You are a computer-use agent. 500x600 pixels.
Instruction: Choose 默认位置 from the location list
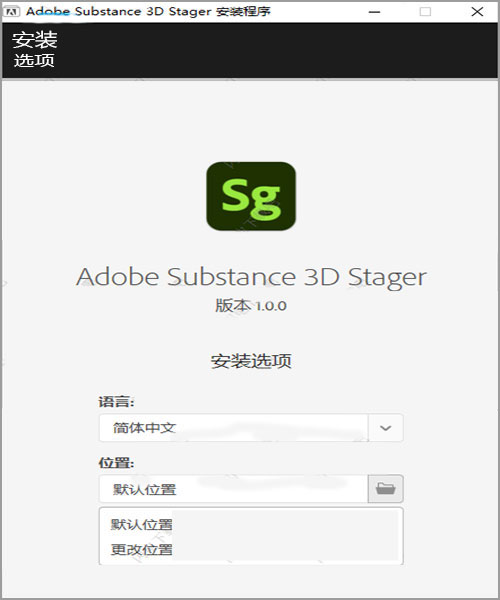pos(142,524)
